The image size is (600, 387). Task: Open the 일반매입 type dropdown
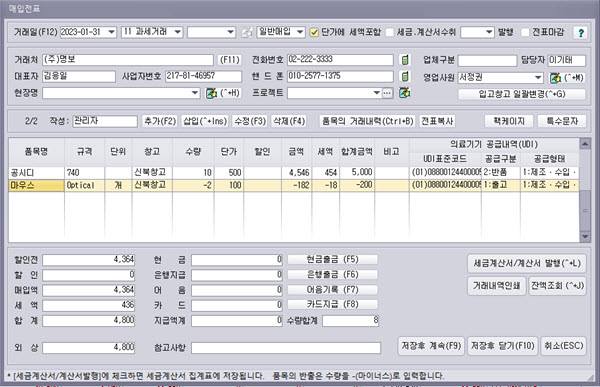point(300,32)
